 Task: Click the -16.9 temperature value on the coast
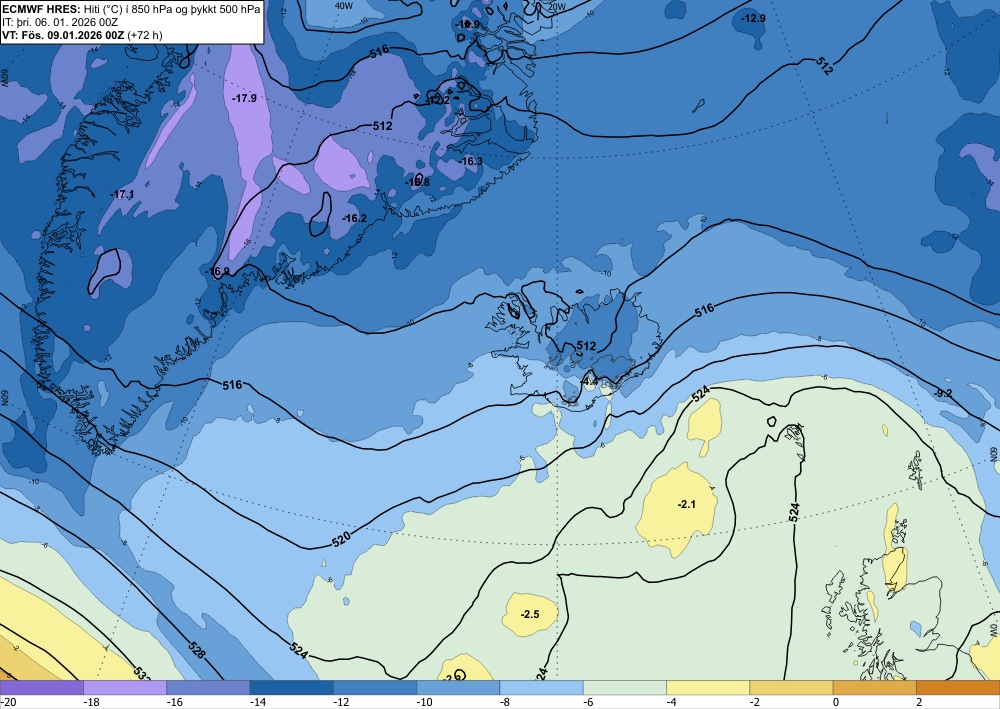[x=217, y=271]
